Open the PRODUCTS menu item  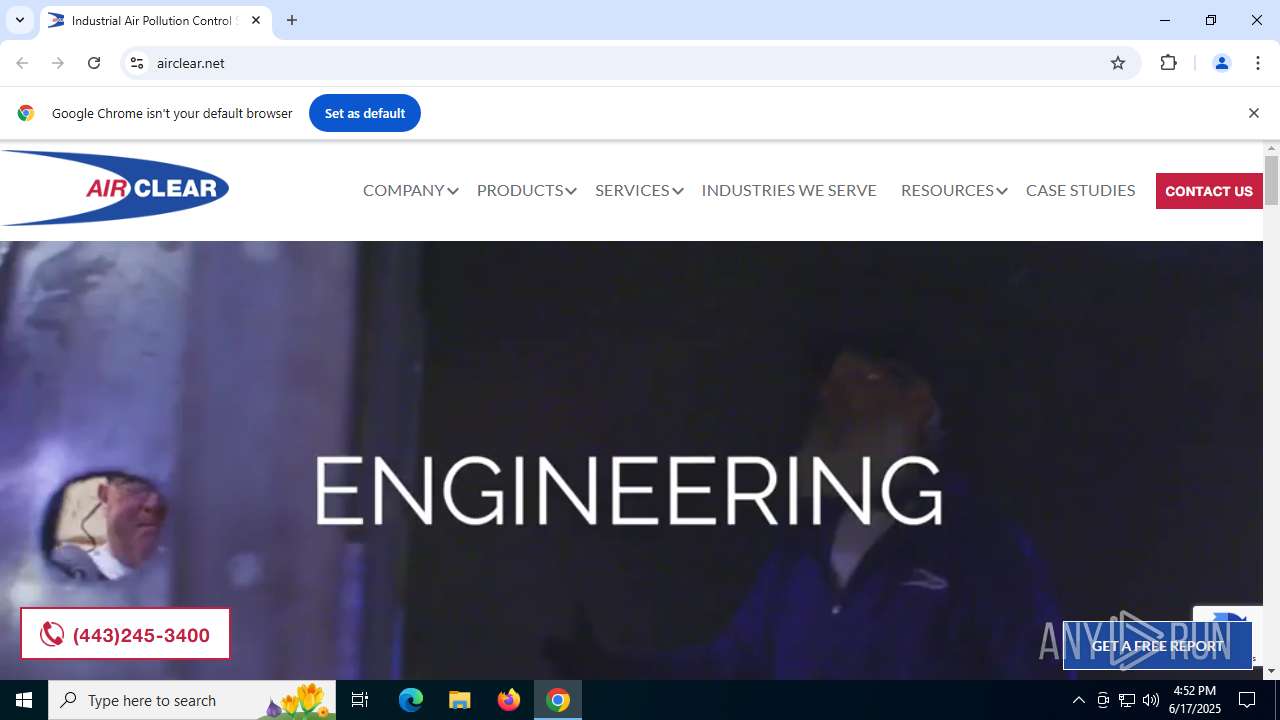click(x=520, y=190)
